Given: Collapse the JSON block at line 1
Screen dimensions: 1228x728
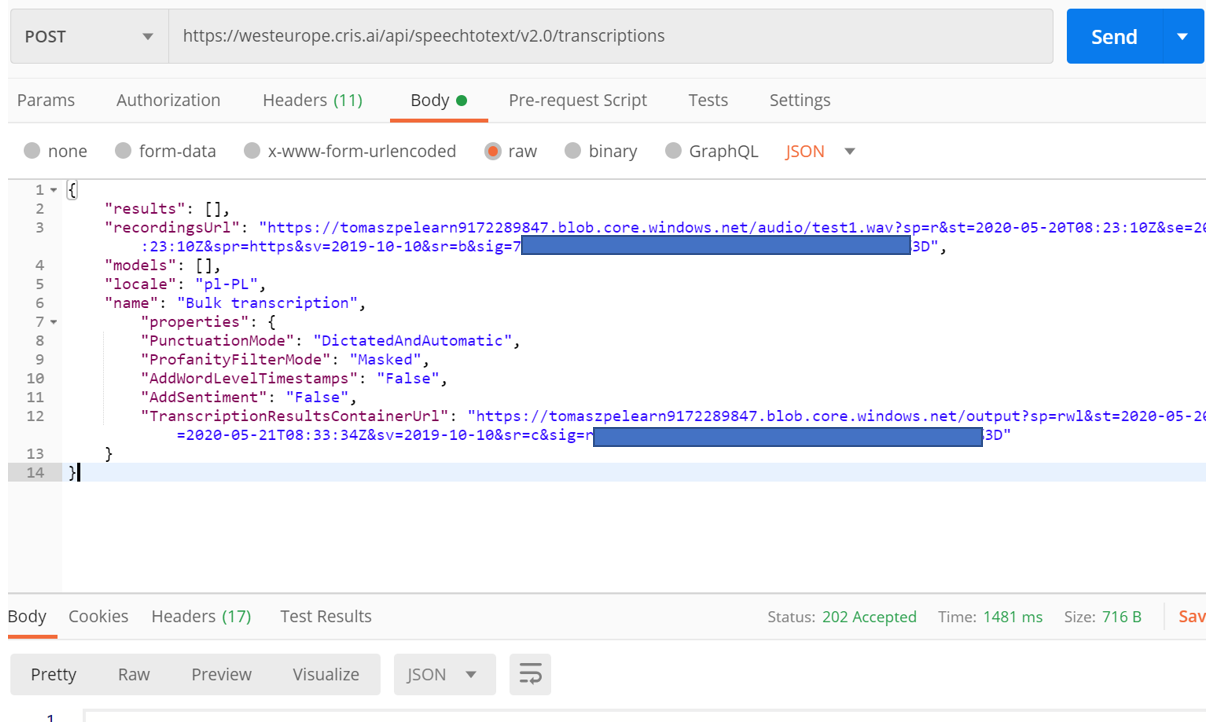Looking at the screenshot, I should [54, 190].
